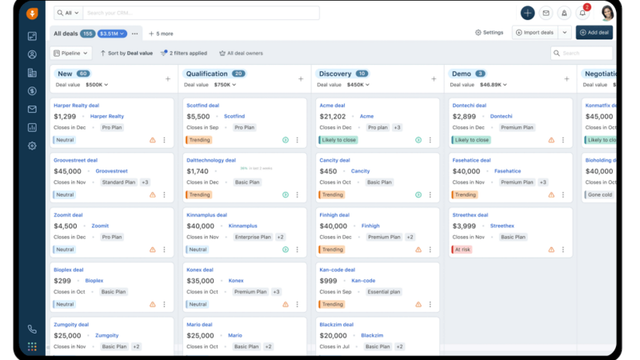Open the phone dialer icon
Screen dimensions: 640x360
tap(32, 329)
